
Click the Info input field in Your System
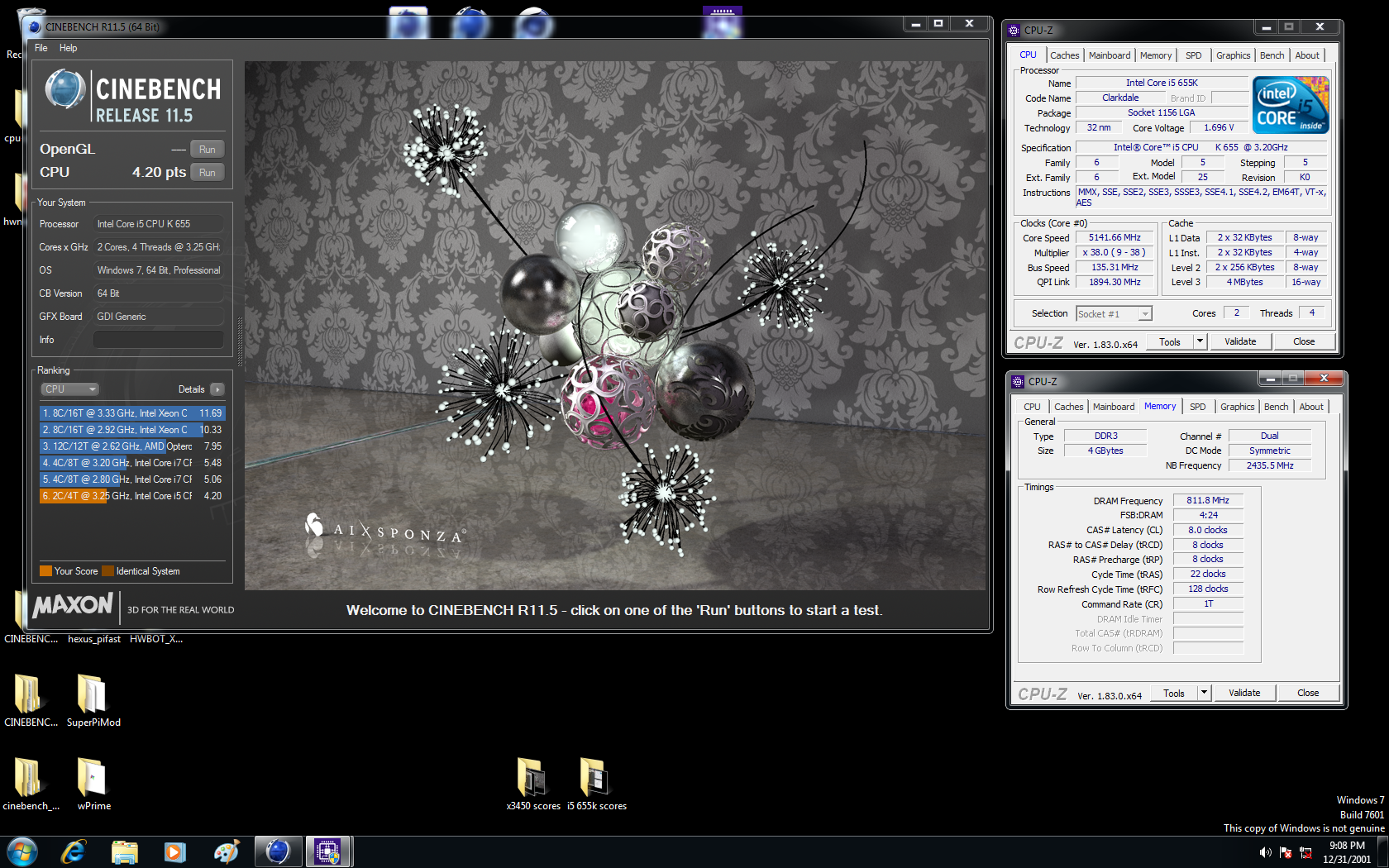pyautogui.click(x=159, y=340)
